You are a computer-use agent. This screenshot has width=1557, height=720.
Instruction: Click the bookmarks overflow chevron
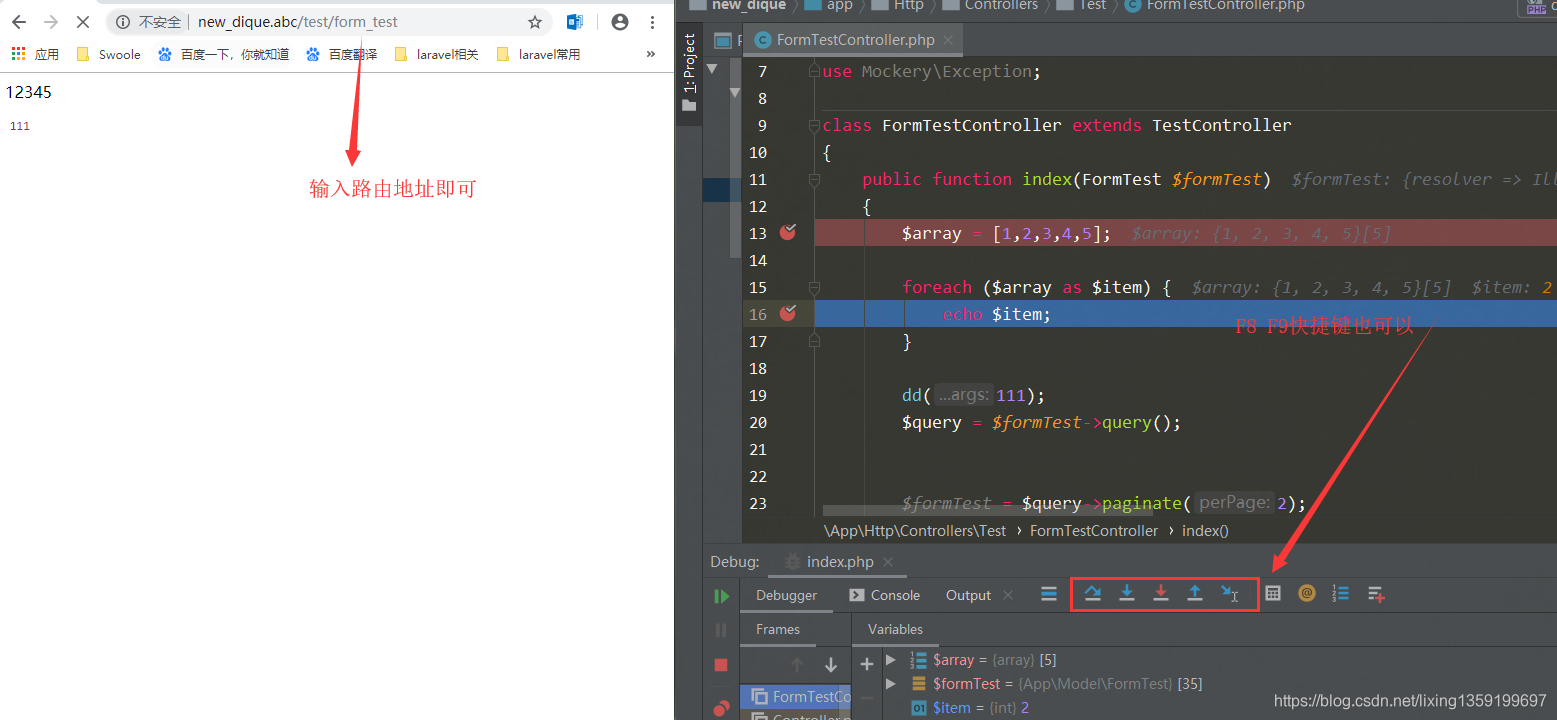coord(651,54)
